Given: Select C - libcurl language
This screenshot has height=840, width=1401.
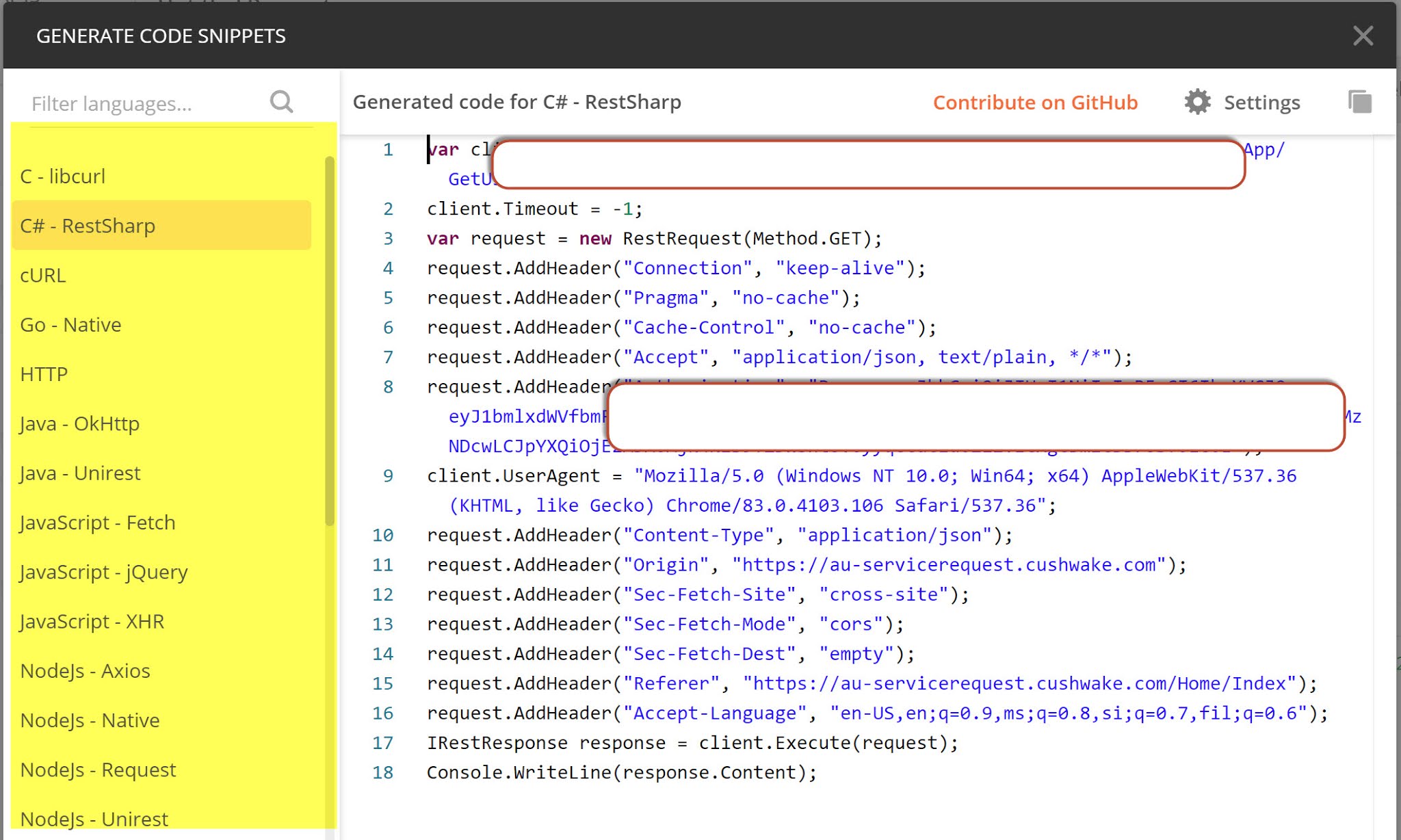Looking at the screenshot, I should pos(63,176).
